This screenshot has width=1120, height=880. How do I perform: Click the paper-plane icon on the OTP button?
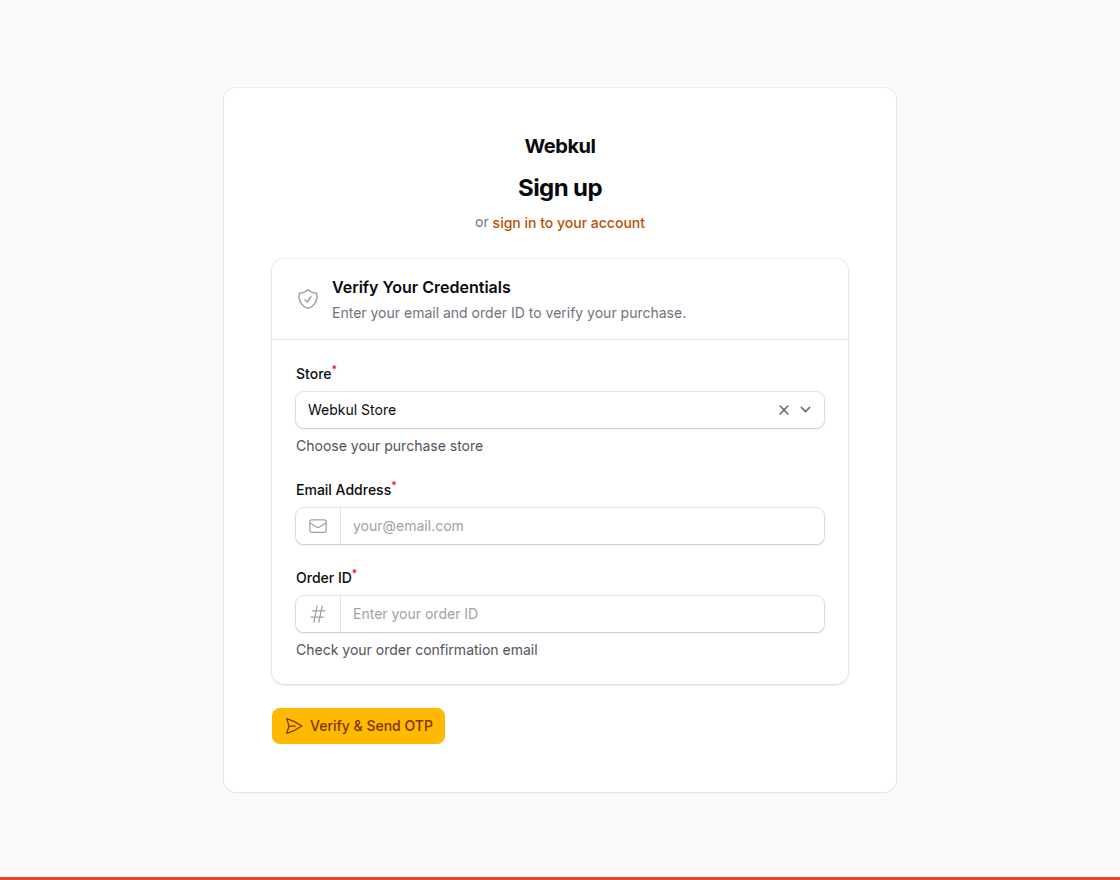click(293, 726)
